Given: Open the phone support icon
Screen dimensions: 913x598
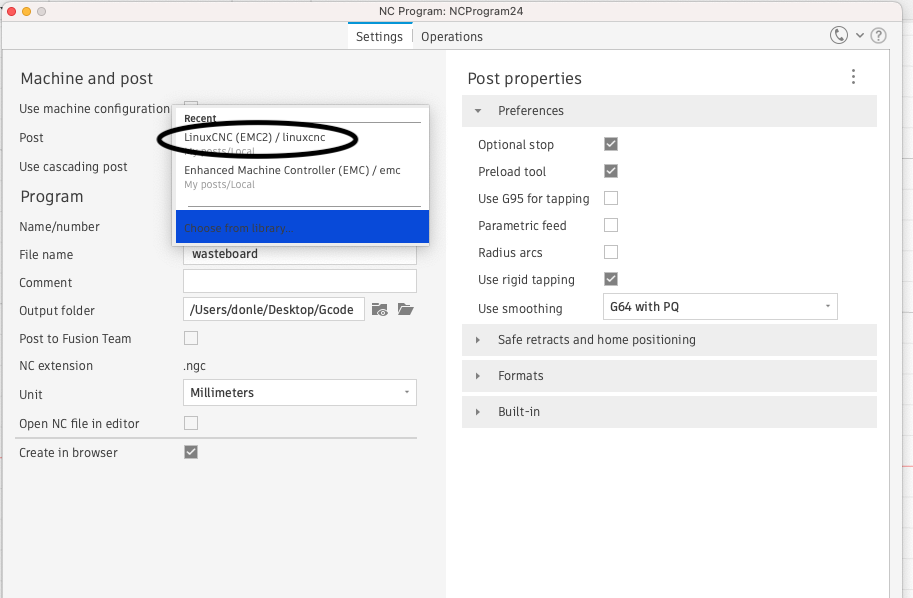Looking at the screenshot, I should 838,36.
